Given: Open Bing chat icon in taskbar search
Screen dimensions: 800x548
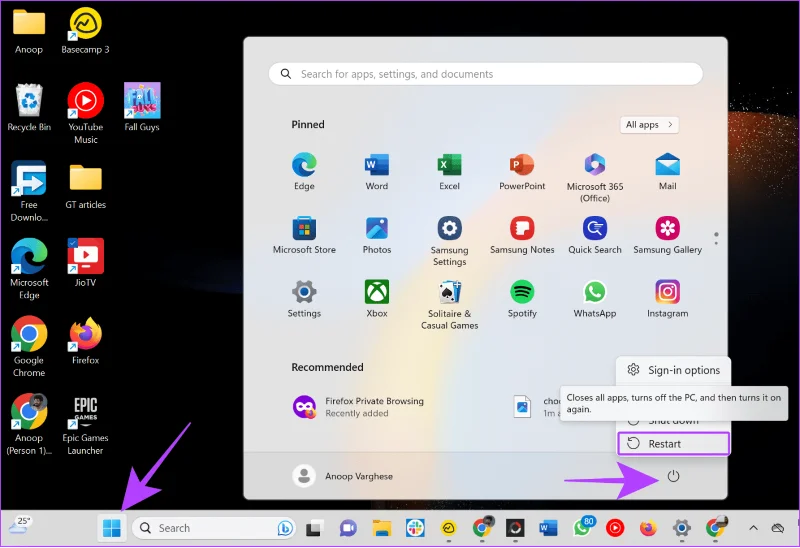Looking at the screenshot, I should pos(285,528).
